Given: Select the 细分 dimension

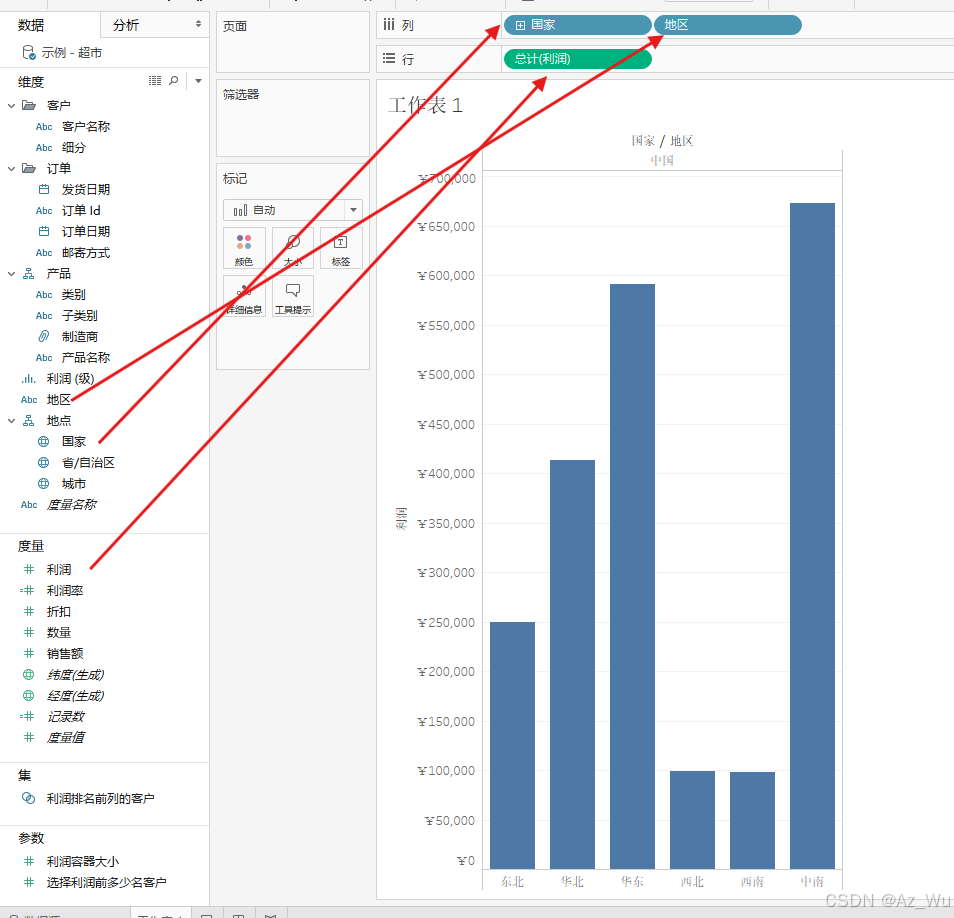Looking at the screenshot, I should click(x=74, y=148).
